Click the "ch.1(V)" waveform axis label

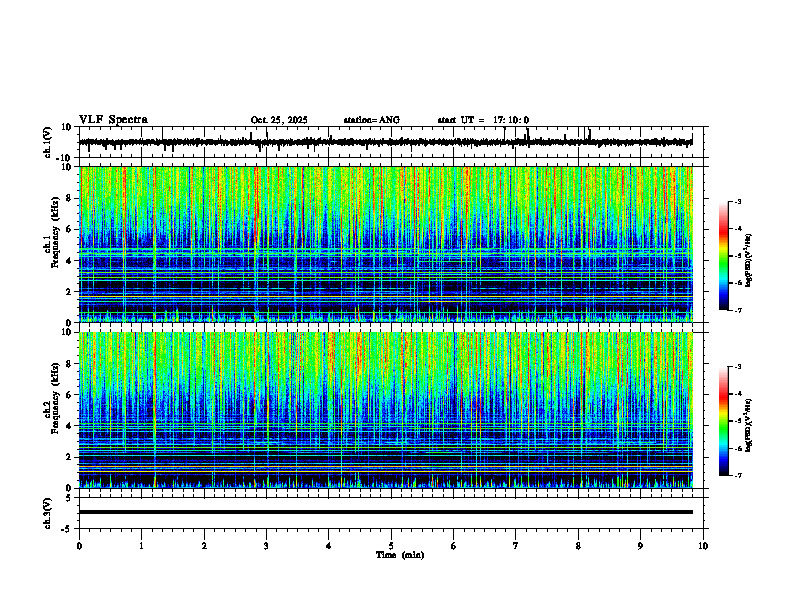coord(48,142)
